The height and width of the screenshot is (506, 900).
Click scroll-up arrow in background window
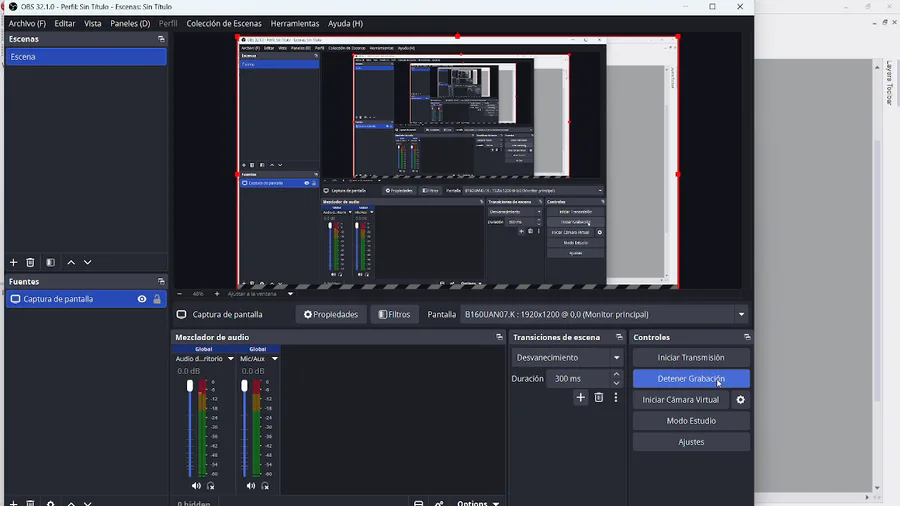[x=877, y=67]
